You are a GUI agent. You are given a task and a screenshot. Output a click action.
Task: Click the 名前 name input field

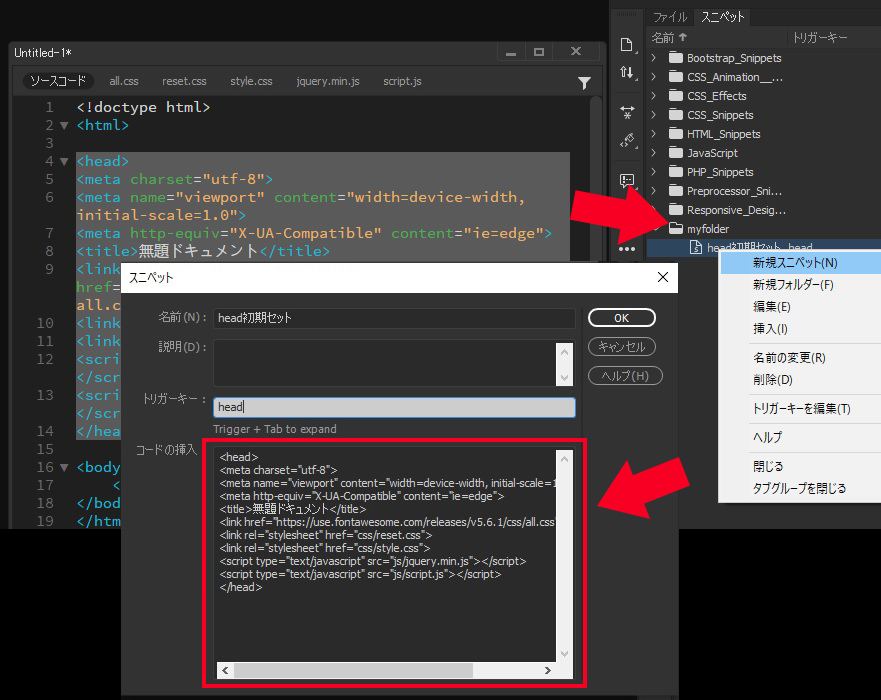(x=394, y=318)
